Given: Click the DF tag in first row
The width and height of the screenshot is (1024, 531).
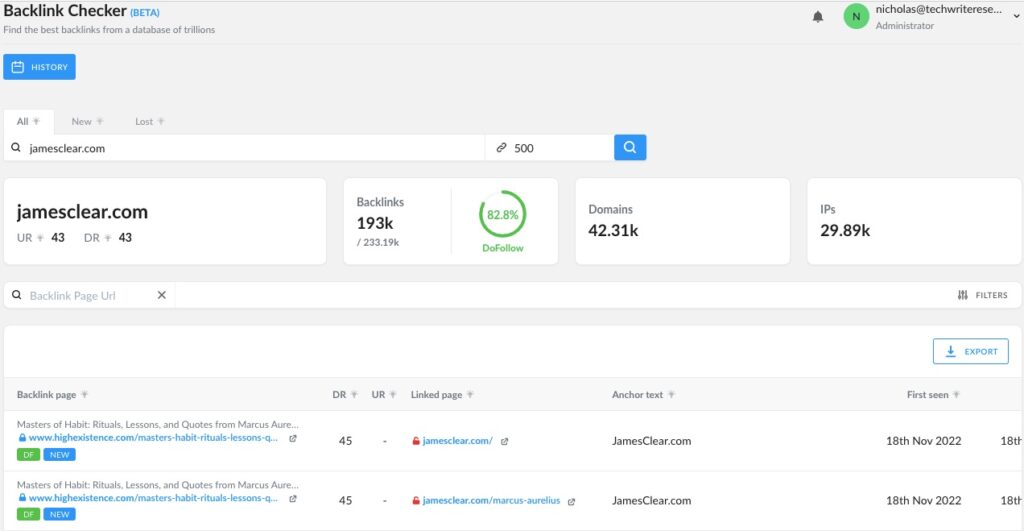Looking at the screenshot, I should pos(28,455).
